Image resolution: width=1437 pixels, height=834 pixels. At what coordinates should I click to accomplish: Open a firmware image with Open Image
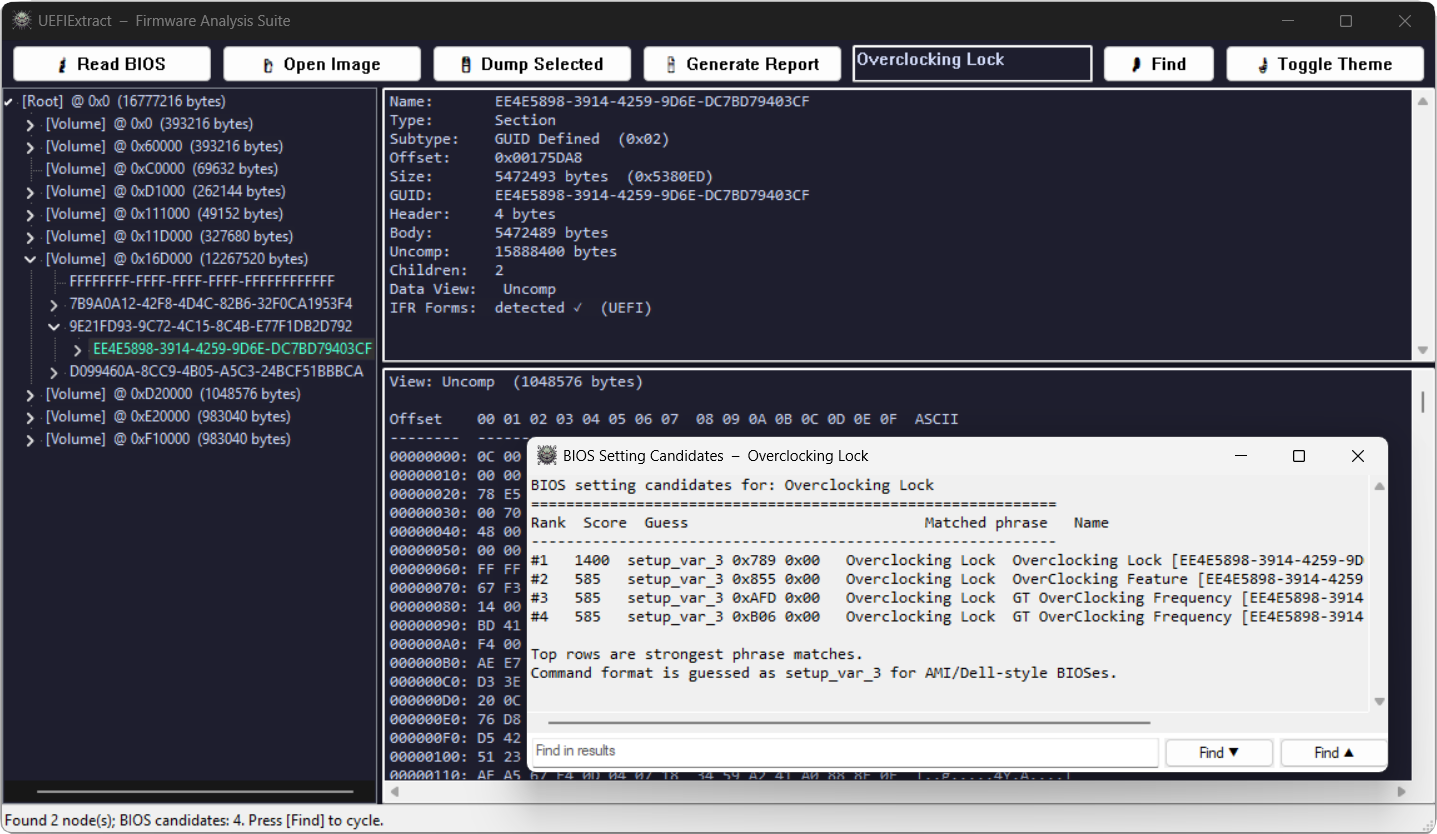point(321,64)
